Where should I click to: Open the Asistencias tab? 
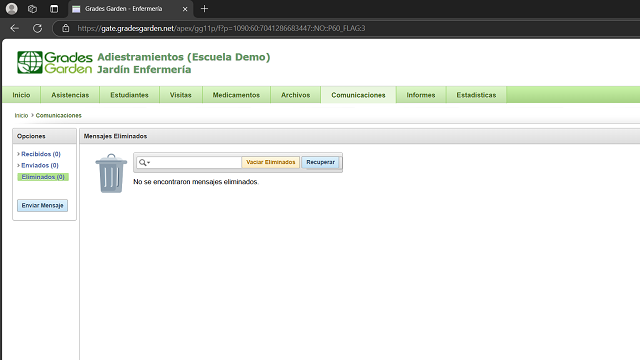click(70, 95)
